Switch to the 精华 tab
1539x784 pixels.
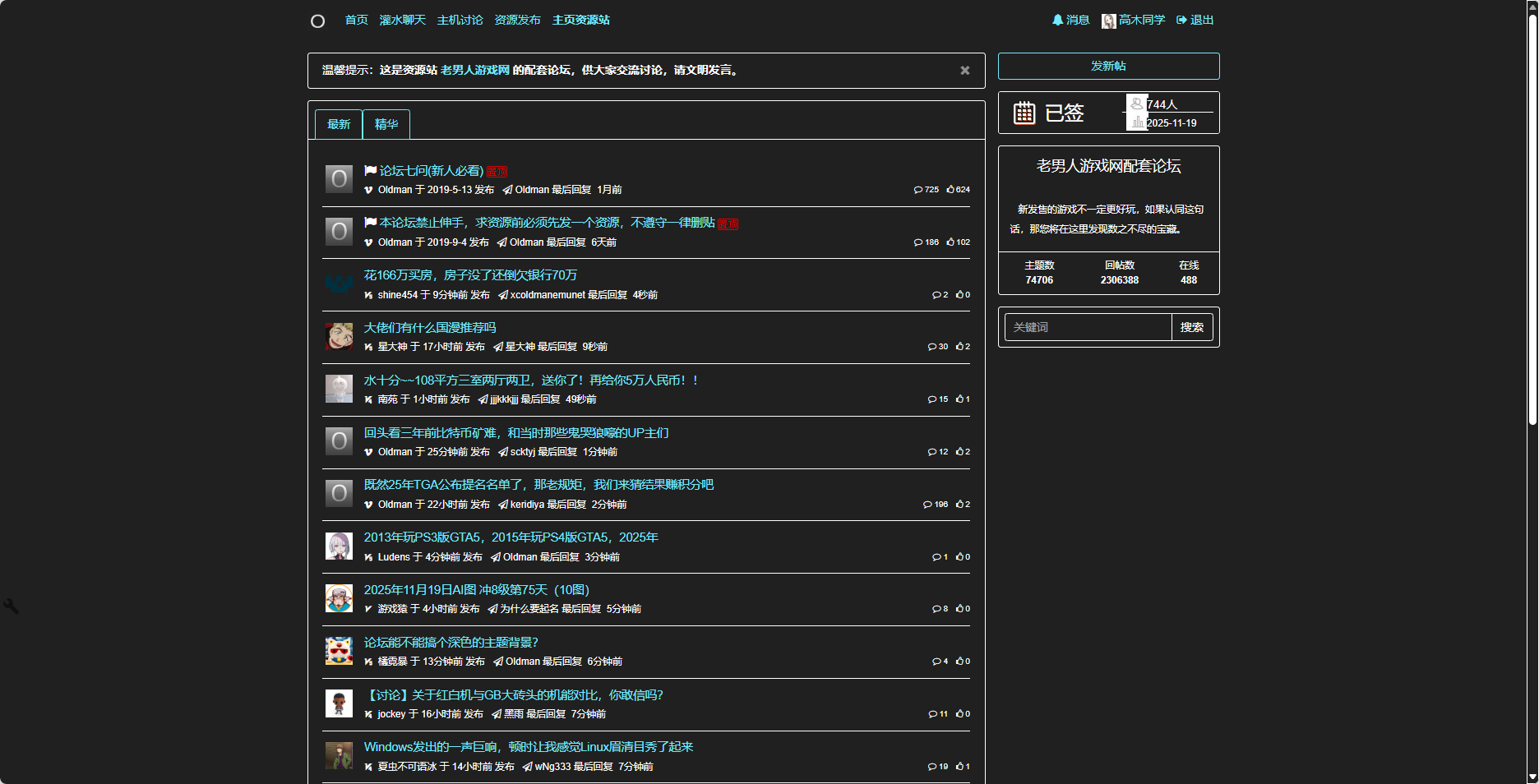click(386, 124)
